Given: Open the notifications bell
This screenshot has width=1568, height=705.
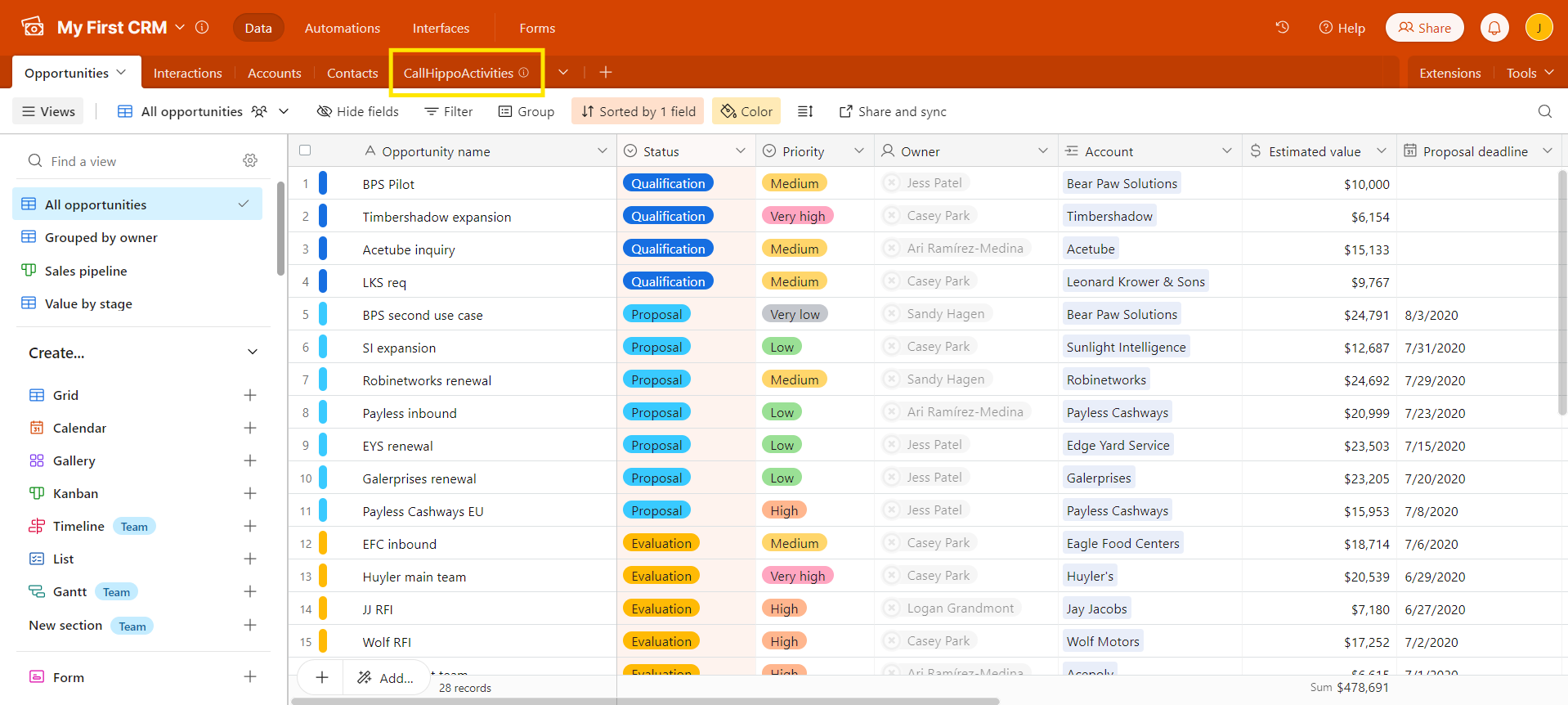Looking at the screenshot, I should pos(1494,27).
